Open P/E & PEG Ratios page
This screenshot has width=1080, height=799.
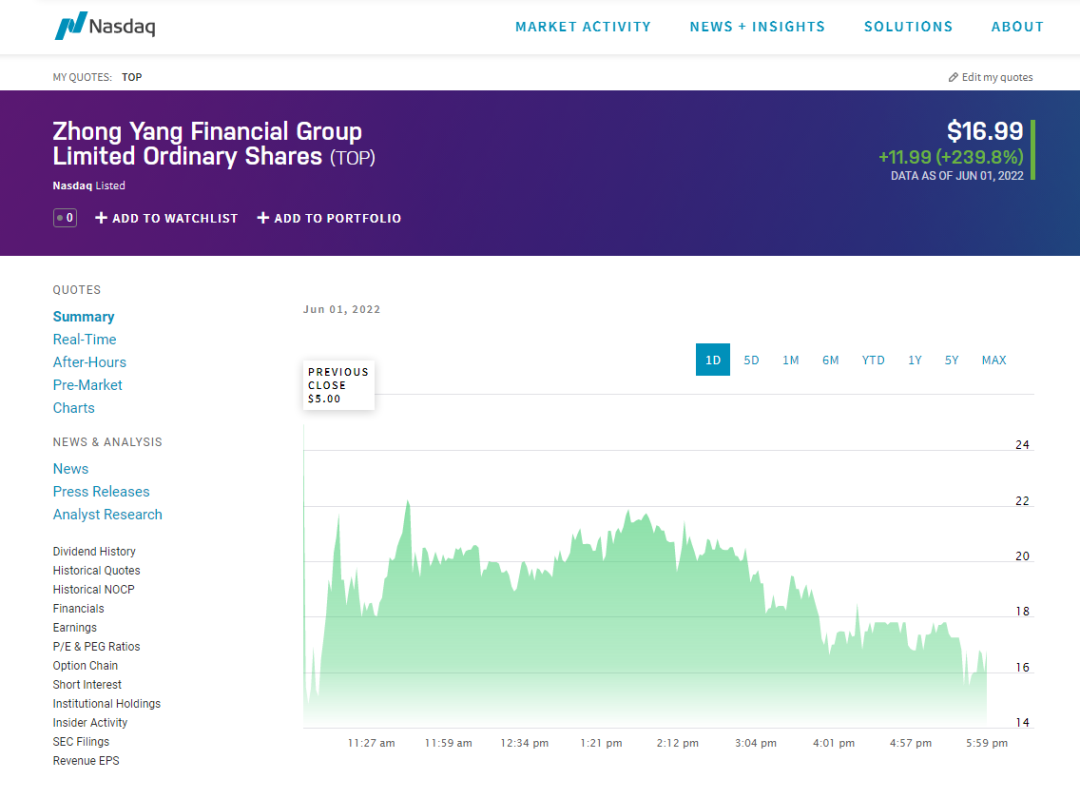pyautogui.click(x=96, y=647)
